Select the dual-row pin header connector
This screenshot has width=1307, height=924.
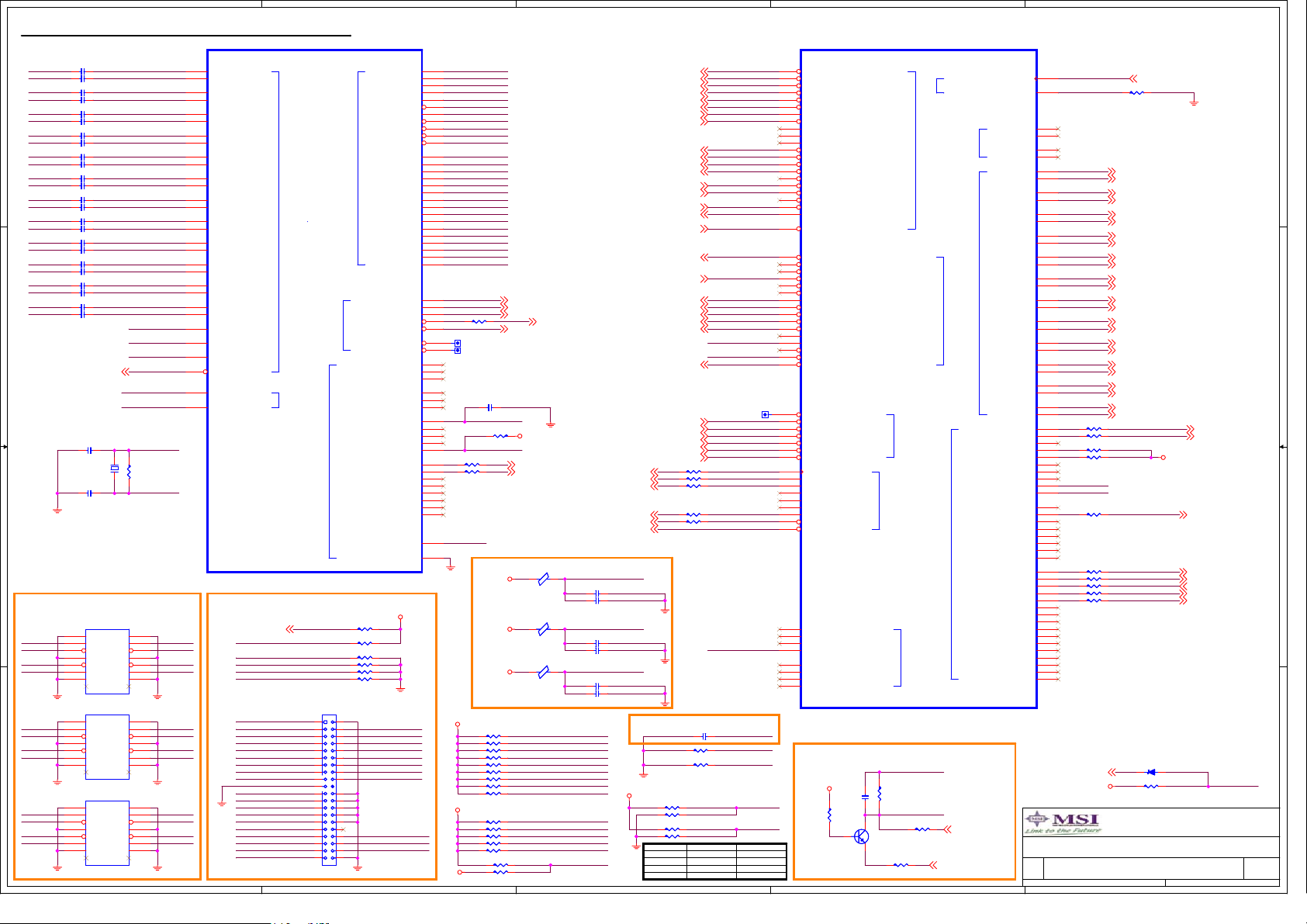pos(329,790)
